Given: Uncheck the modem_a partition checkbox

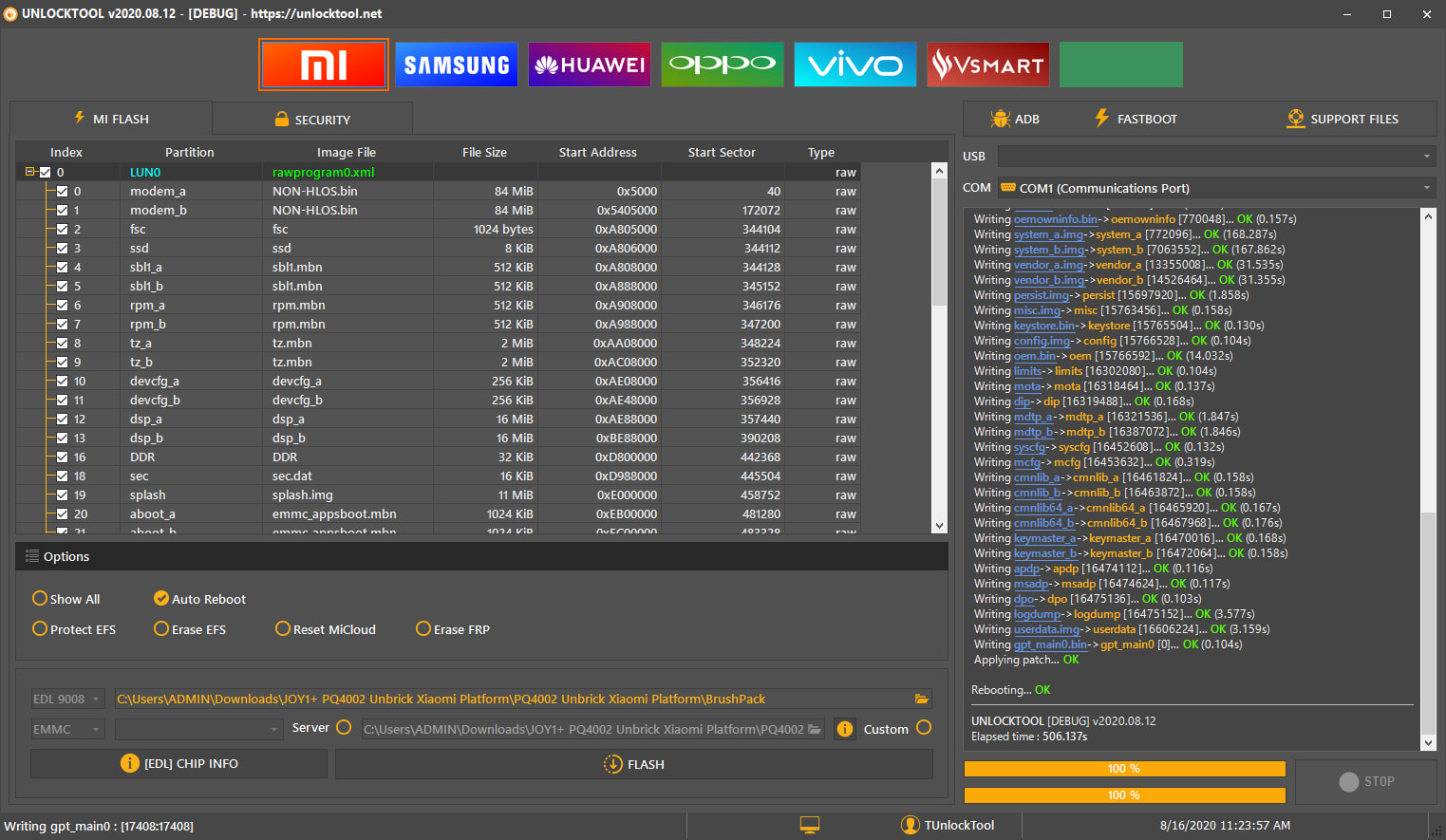Looking at the screenshot, I should [x=62, y=191].
